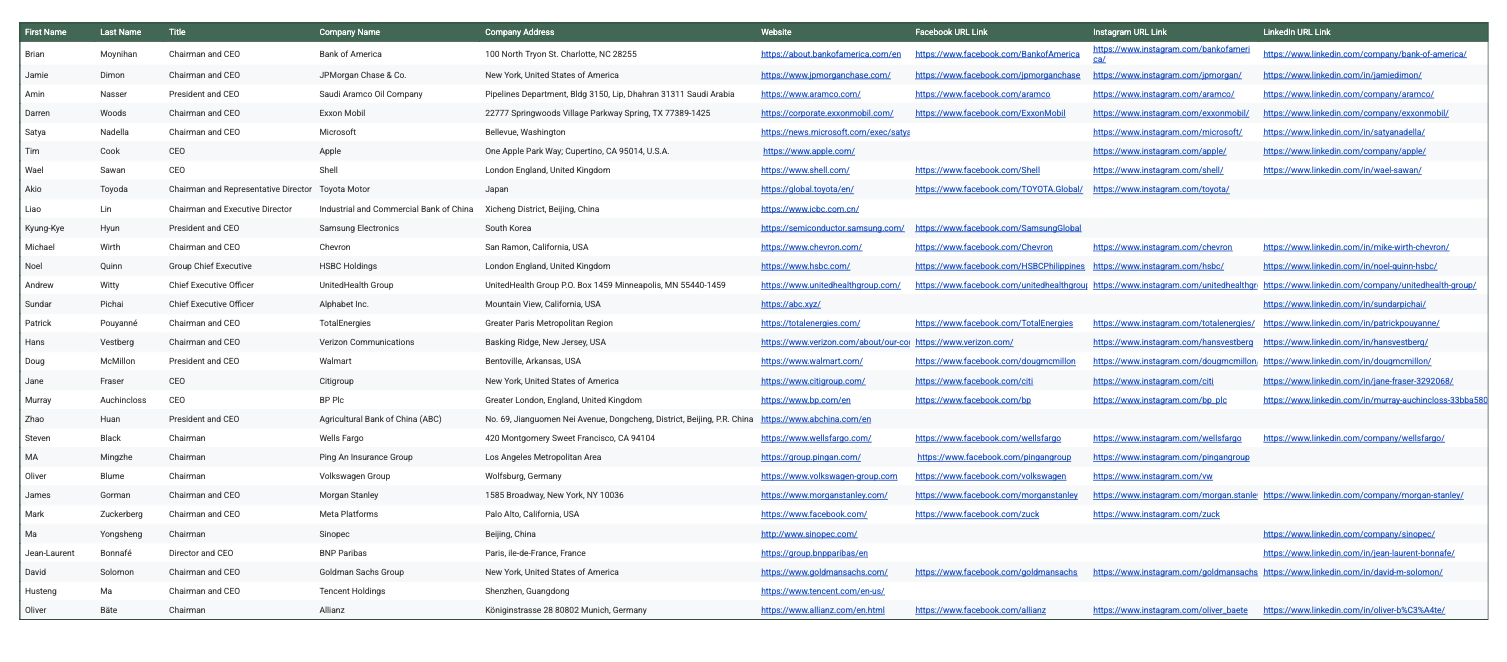Image resolution: width=1507 pixels, height=662 pixels.
Task: Open Mike Wirth Chevron LinkedIn link
Action: (1356, 247)
